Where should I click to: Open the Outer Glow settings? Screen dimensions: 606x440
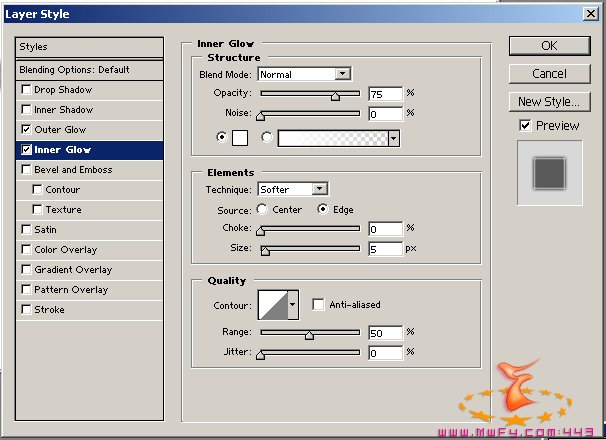[x=60, y=130]
